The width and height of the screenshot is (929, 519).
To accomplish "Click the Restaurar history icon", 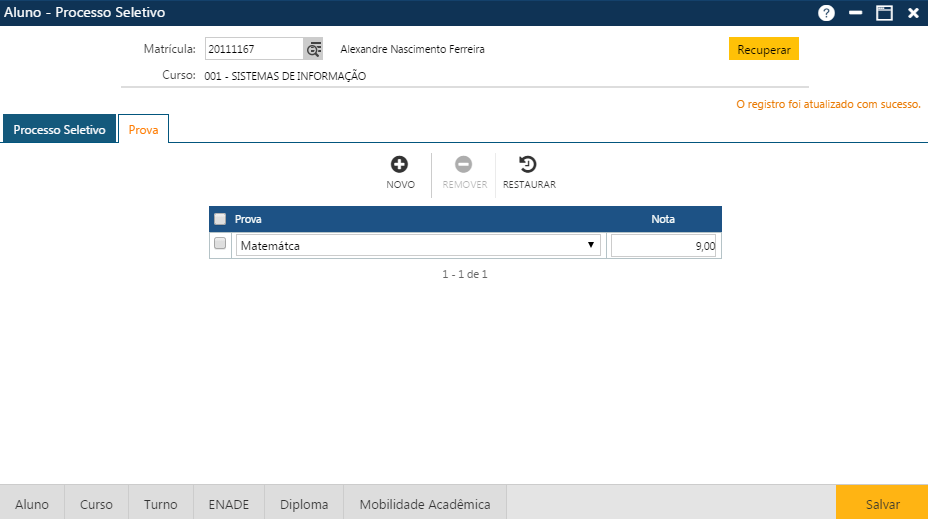I will tap(528, 165).
